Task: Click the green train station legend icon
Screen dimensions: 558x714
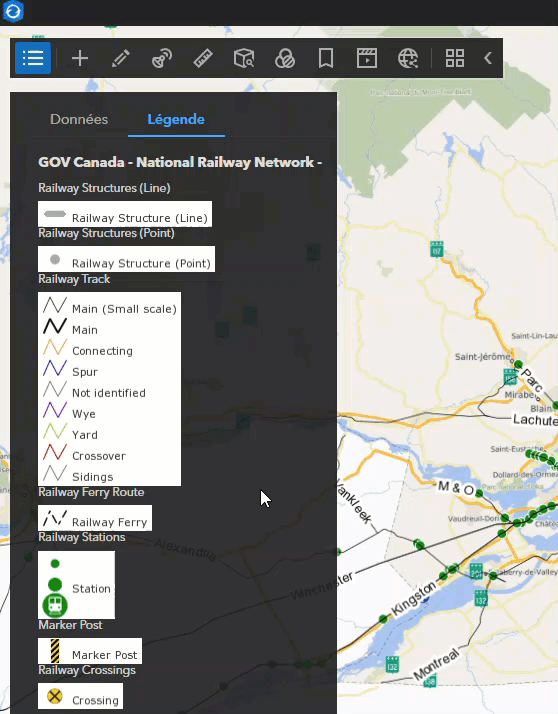Action: (x=55, y=606)
